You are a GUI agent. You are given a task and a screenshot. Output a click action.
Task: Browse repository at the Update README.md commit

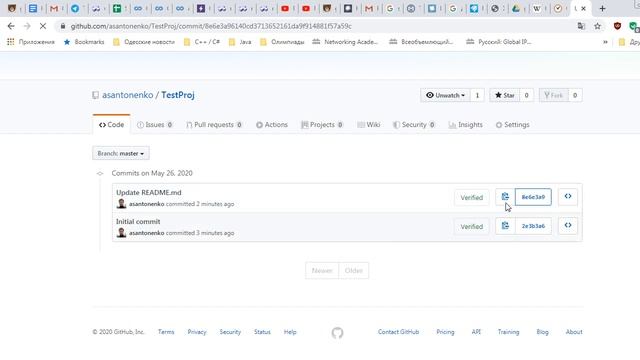568,197
